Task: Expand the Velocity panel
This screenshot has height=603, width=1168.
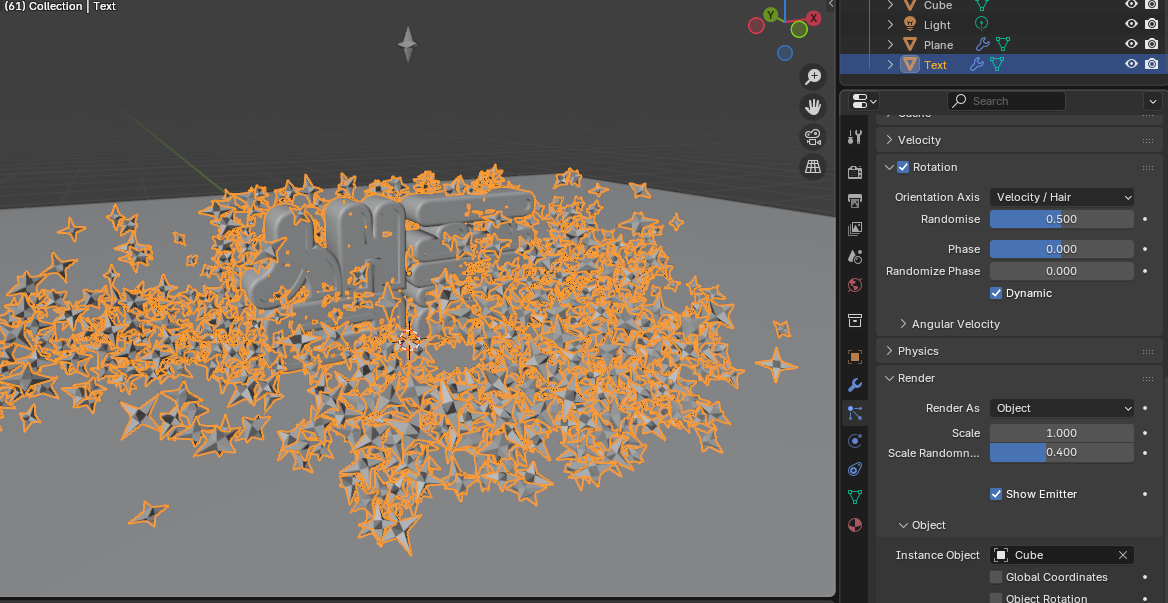Action: [889, 140]
